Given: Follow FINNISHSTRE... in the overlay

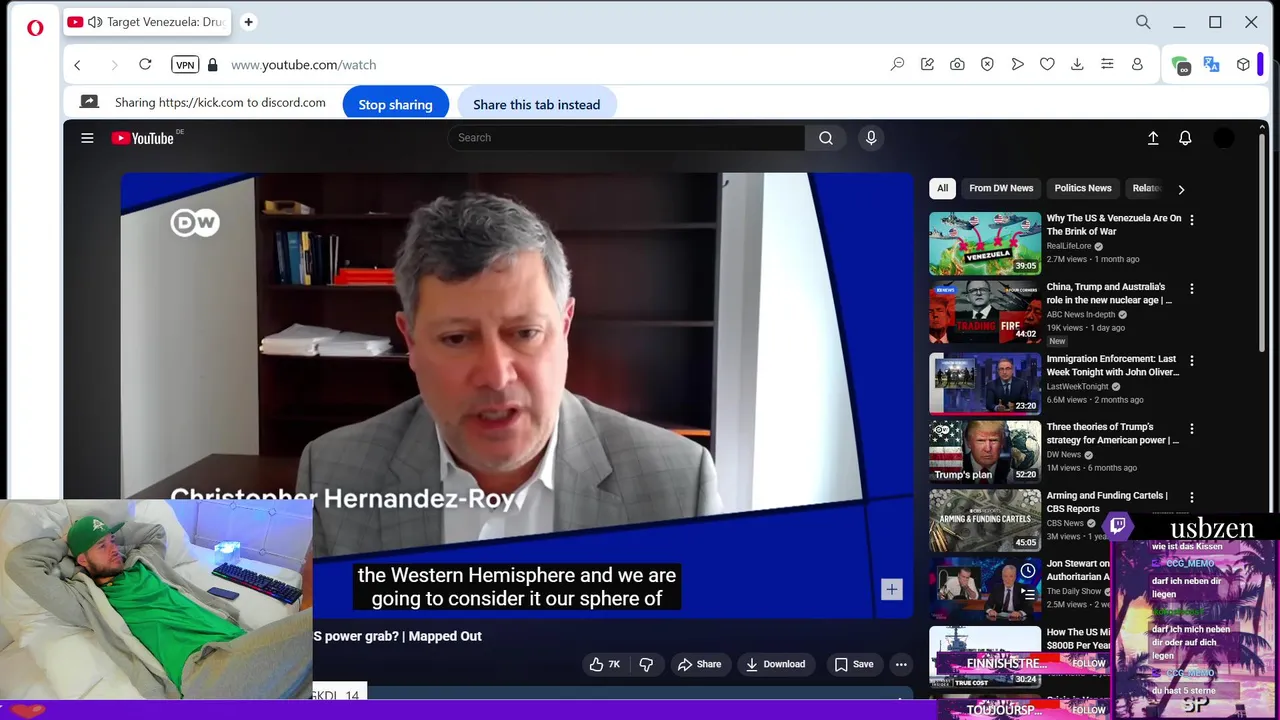Looking at the screenshot, I should pos(1088,663).
